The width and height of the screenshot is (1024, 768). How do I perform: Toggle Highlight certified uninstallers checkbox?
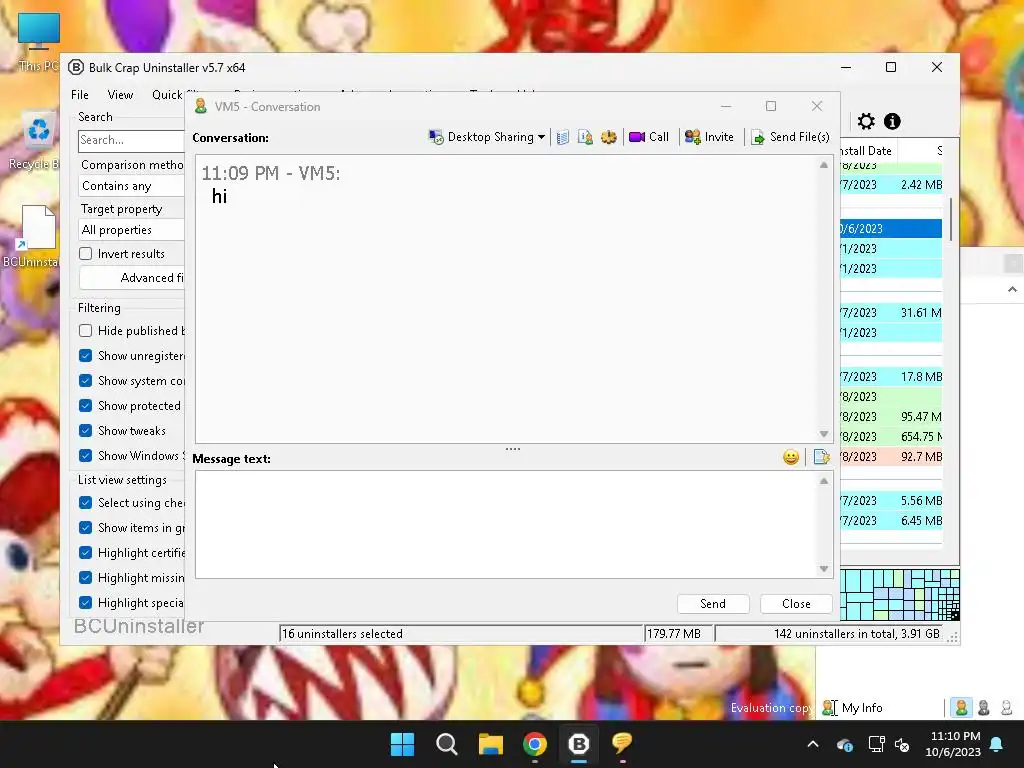tap(86, 552)
